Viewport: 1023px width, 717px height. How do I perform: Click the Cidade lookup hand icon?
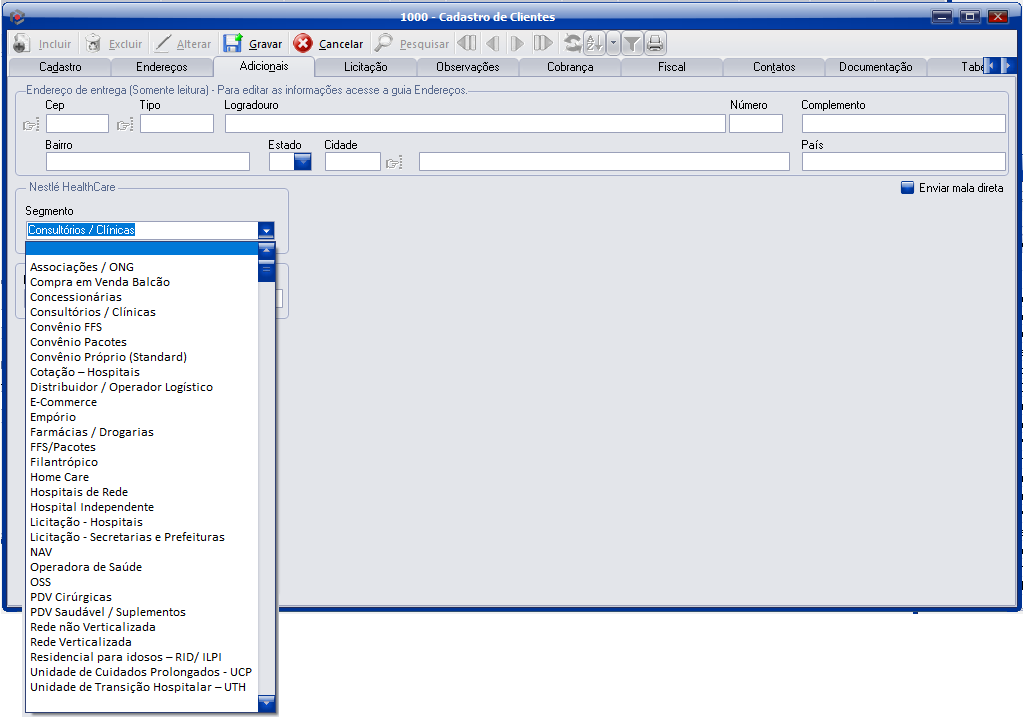point(394,162)
